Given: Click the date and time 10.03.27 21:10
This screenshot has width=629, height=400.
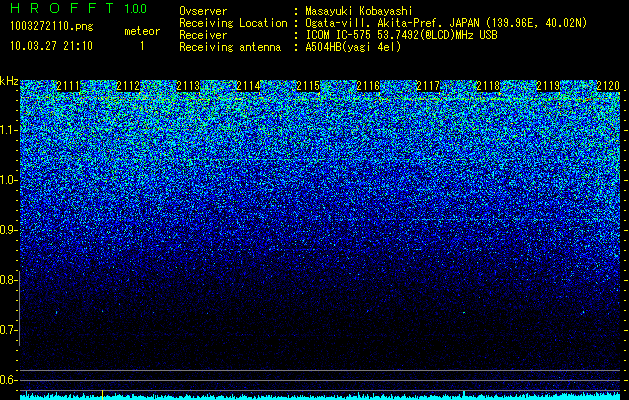Looking at the screenshot, I should click(52, 46).
